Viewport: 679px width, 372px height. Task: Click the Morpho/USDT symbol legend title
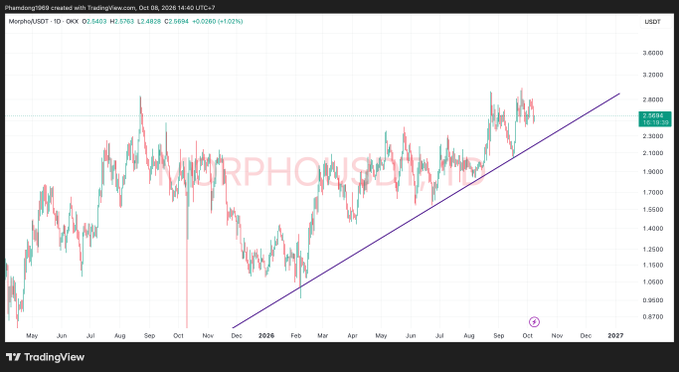44,21
